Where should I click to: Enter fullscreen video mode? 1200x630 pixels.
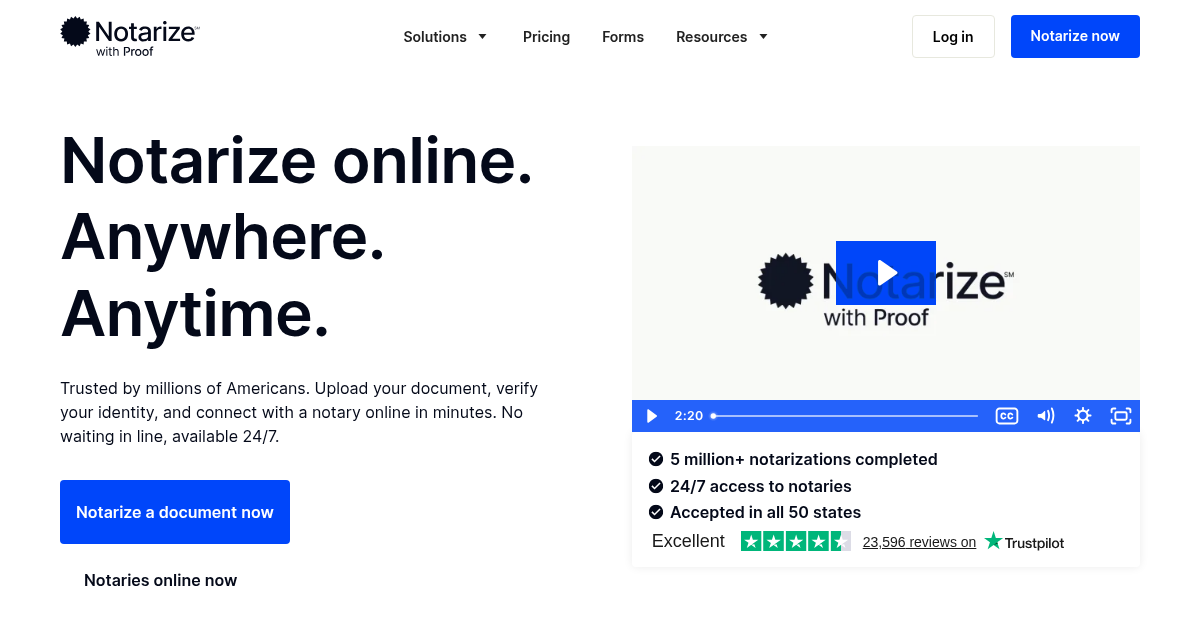point(1121,416)
